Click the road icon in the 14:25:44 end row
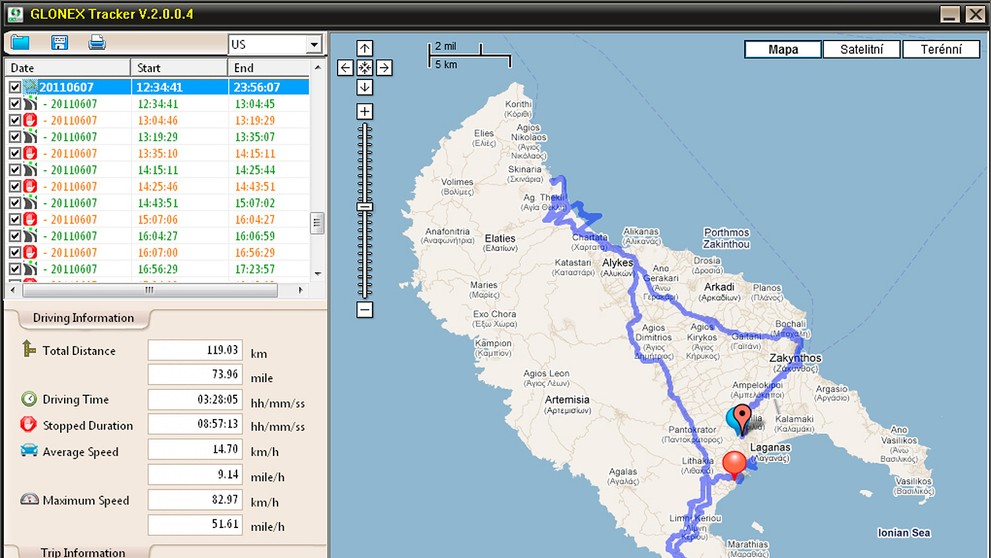Image resolution: width=991 pixels, height=558 pixels. tap(30, 169)
